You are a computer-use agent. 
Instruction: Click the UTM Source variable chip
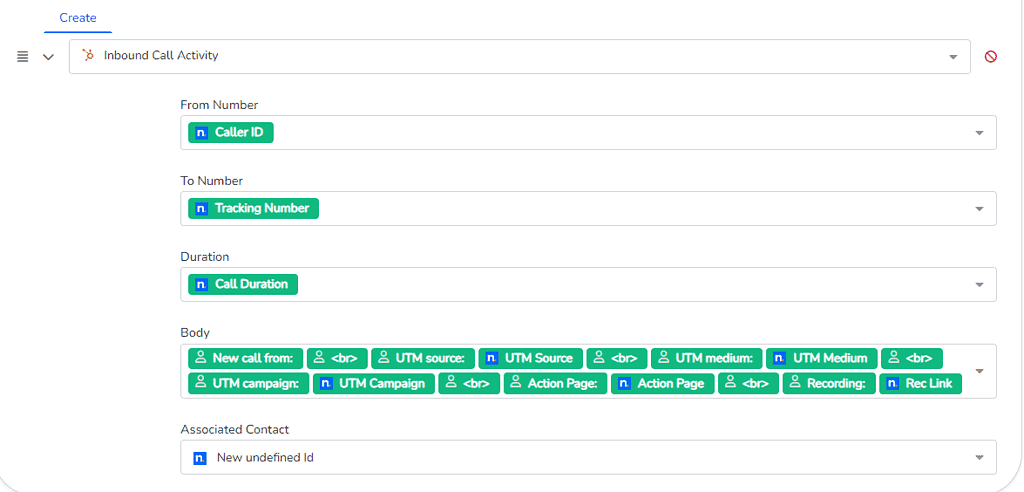(x=530, y=358)
